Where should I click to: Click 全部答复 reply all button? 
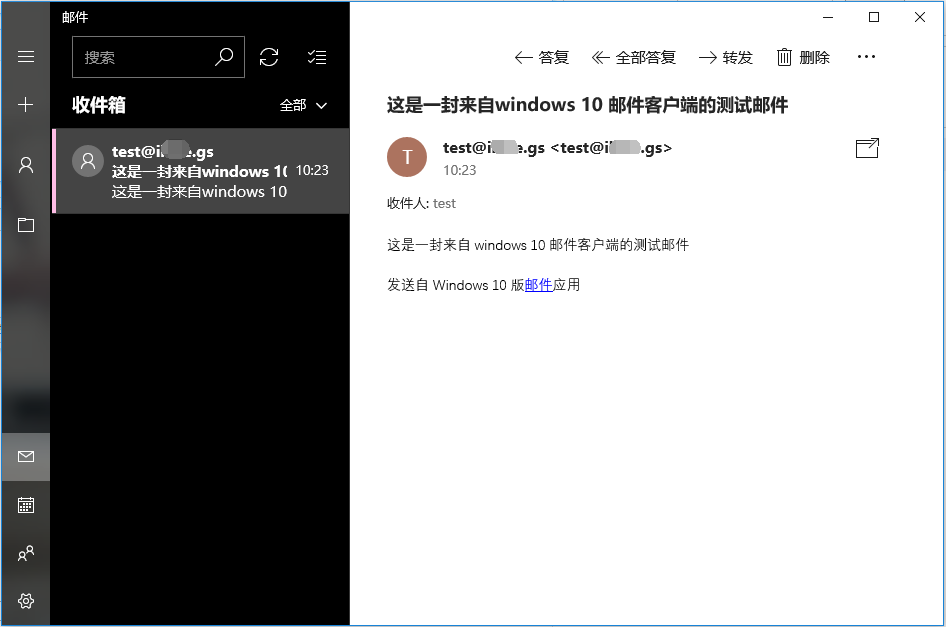click(x=634, y=57)
